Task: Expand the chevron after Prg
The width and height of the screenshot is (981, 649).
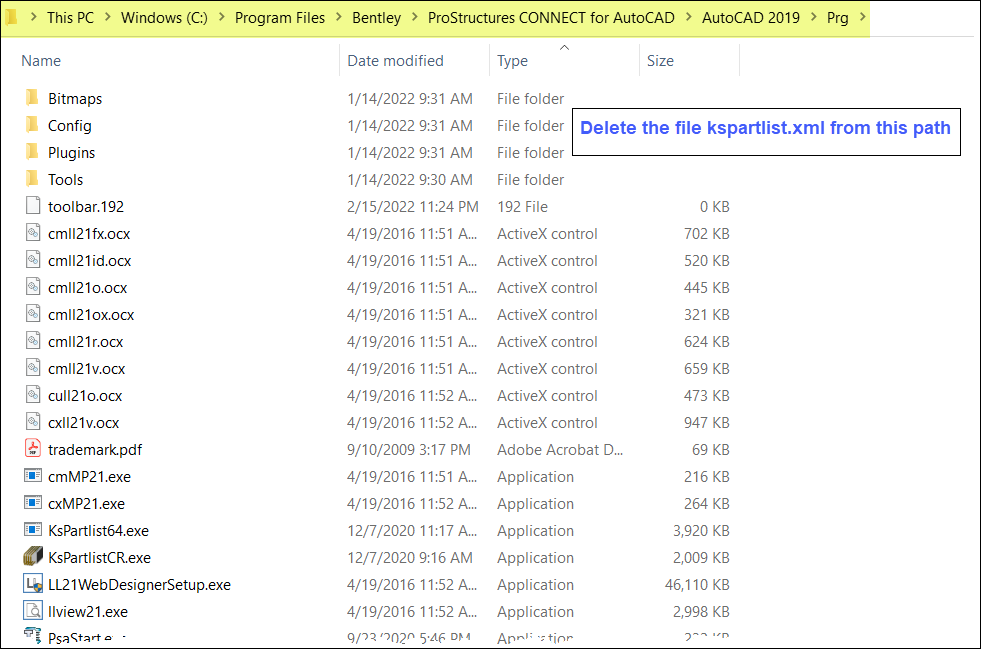Action: (x=862, y=17)
